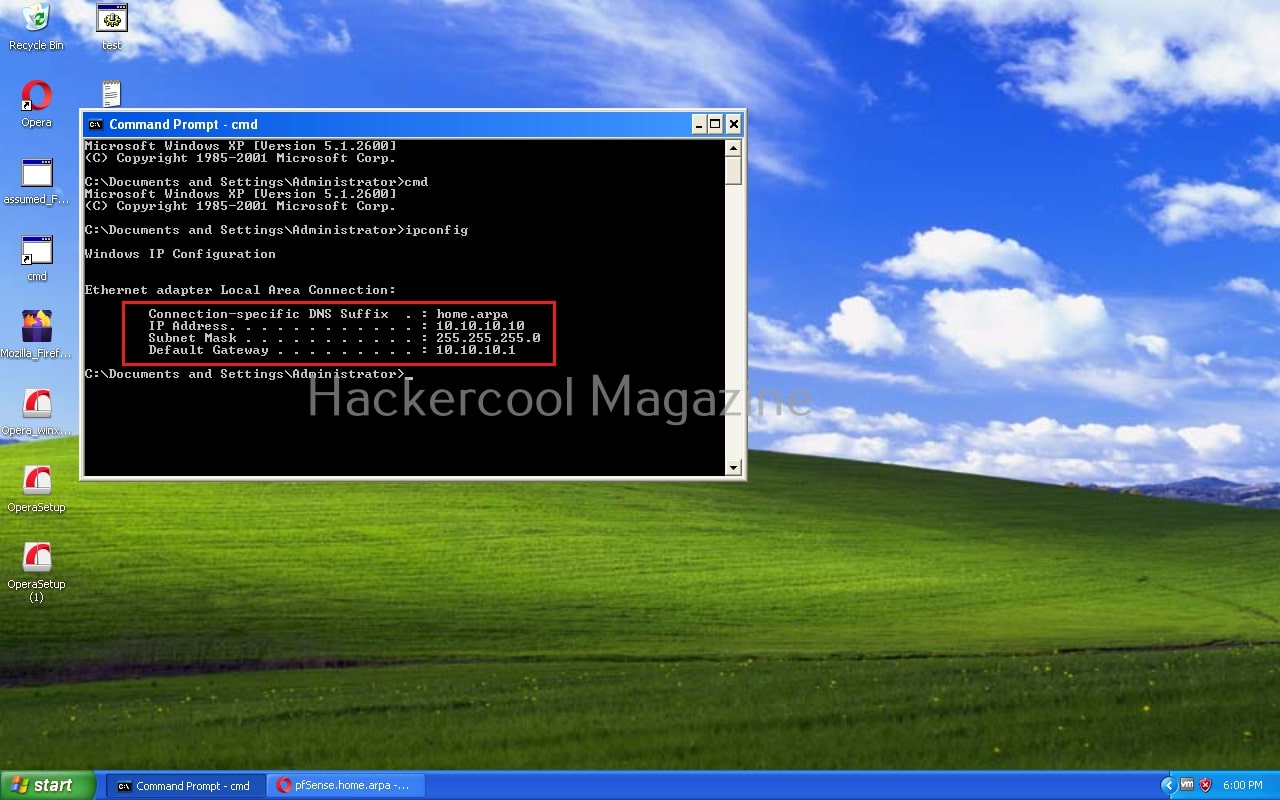The height and width of the screenshot is (800, 1280).
Task: Open the Windows start menu
Action: coord(47,785)
